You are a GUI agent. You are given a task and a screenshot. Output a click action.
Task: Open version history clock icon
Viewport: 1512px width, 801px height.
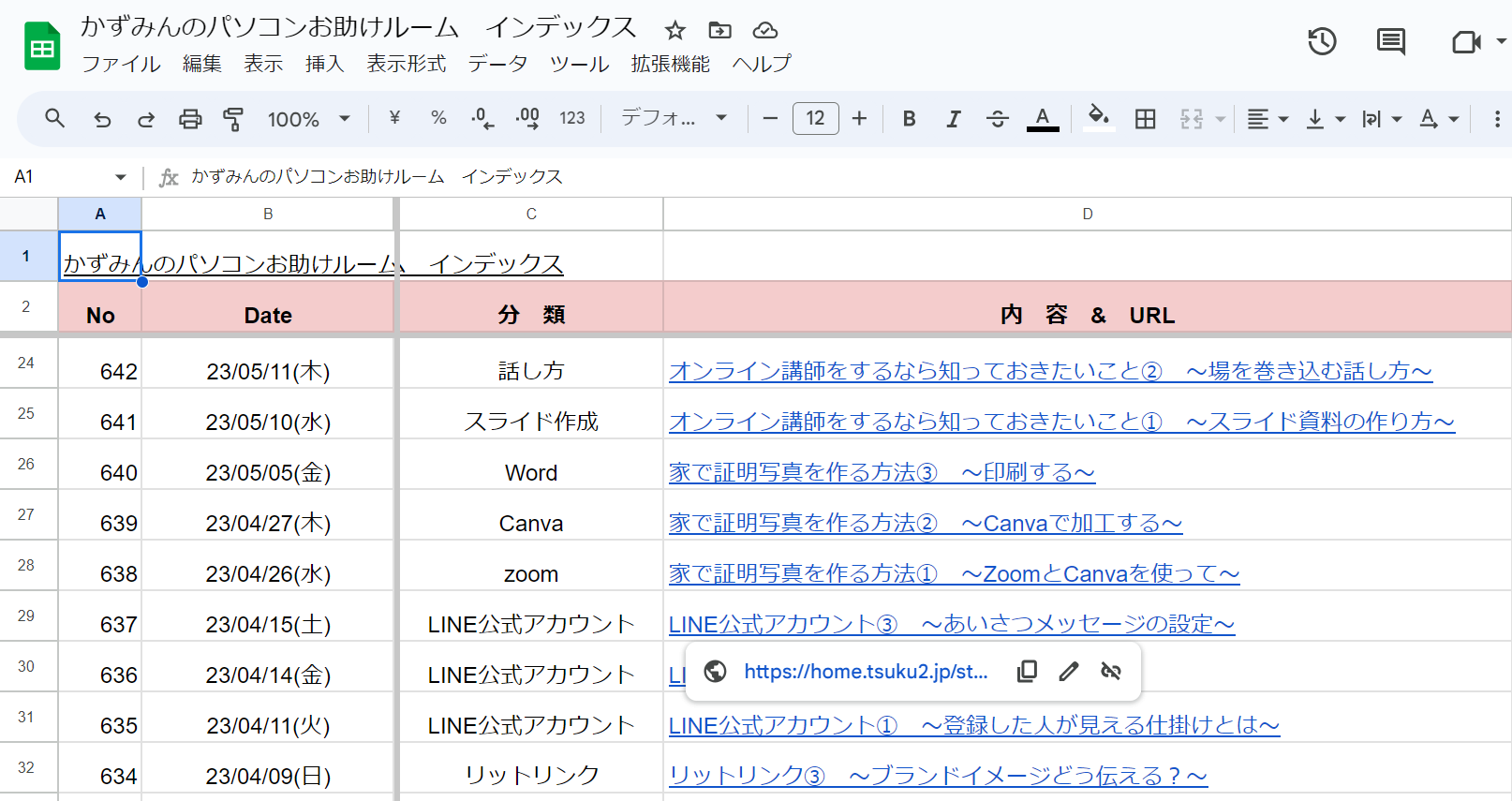[1322, 41]
